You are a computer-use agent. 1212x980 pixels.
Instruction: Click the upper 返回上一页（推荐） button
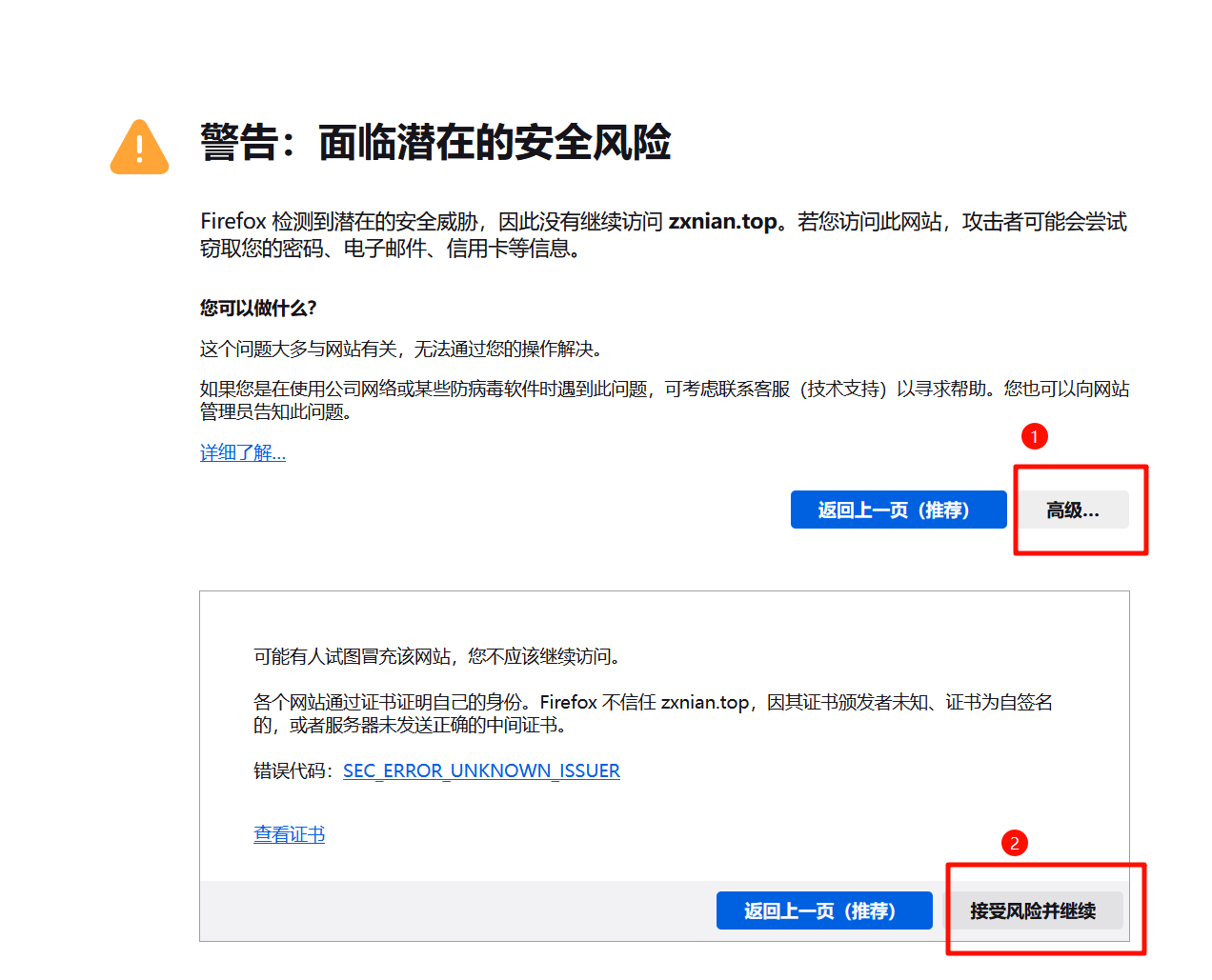(898, 510)
